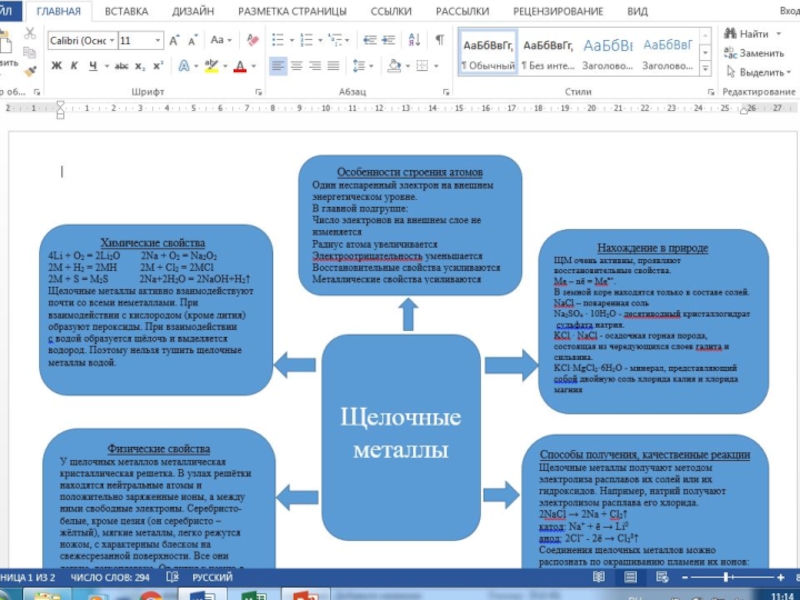The width and height of the screenshot is (800, 600).
Task: Click the Заменить button
Action: pos(754,53)
